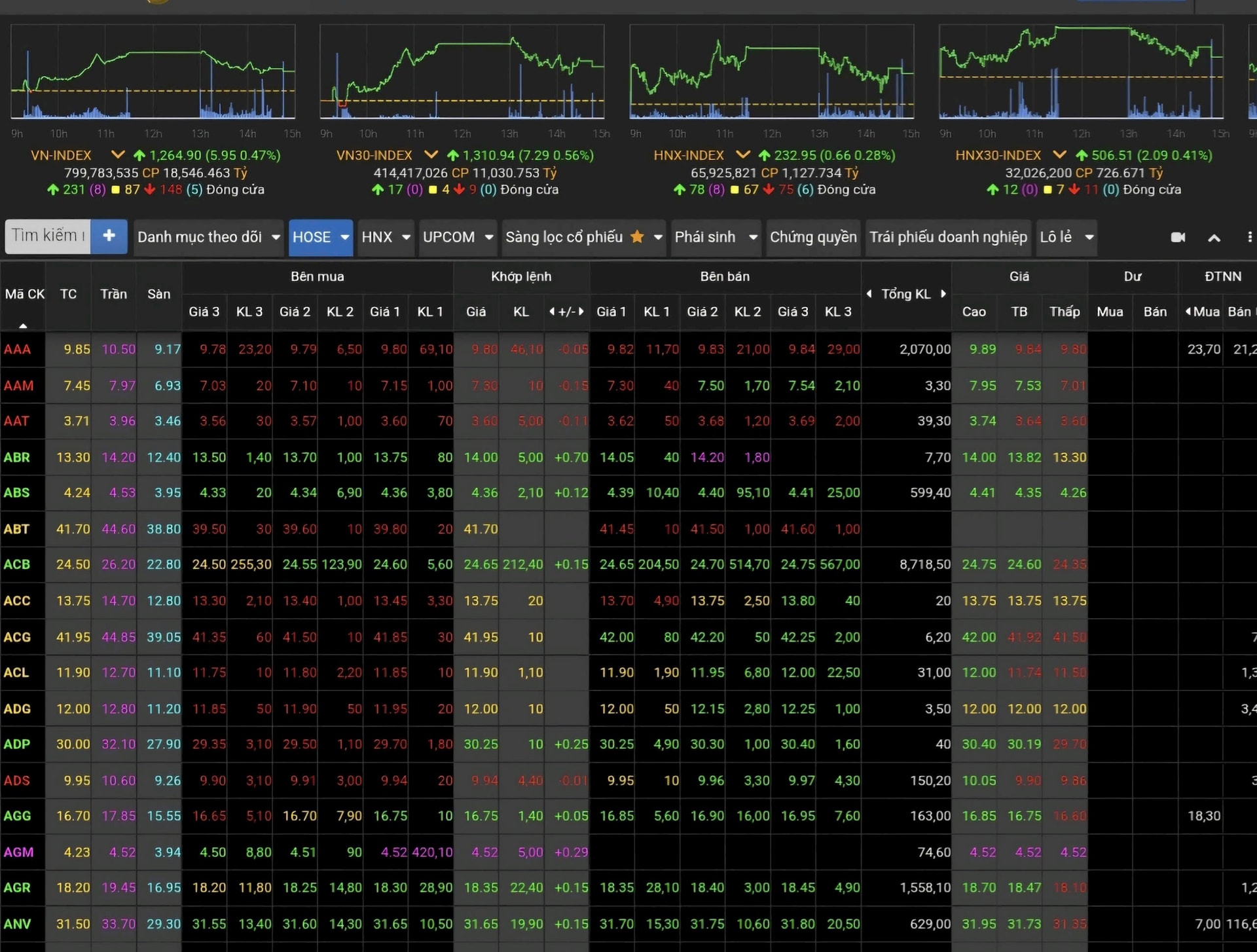1257x952 pixels.
Task: Open stock symbol AGR
Action: tap(17, 888)
